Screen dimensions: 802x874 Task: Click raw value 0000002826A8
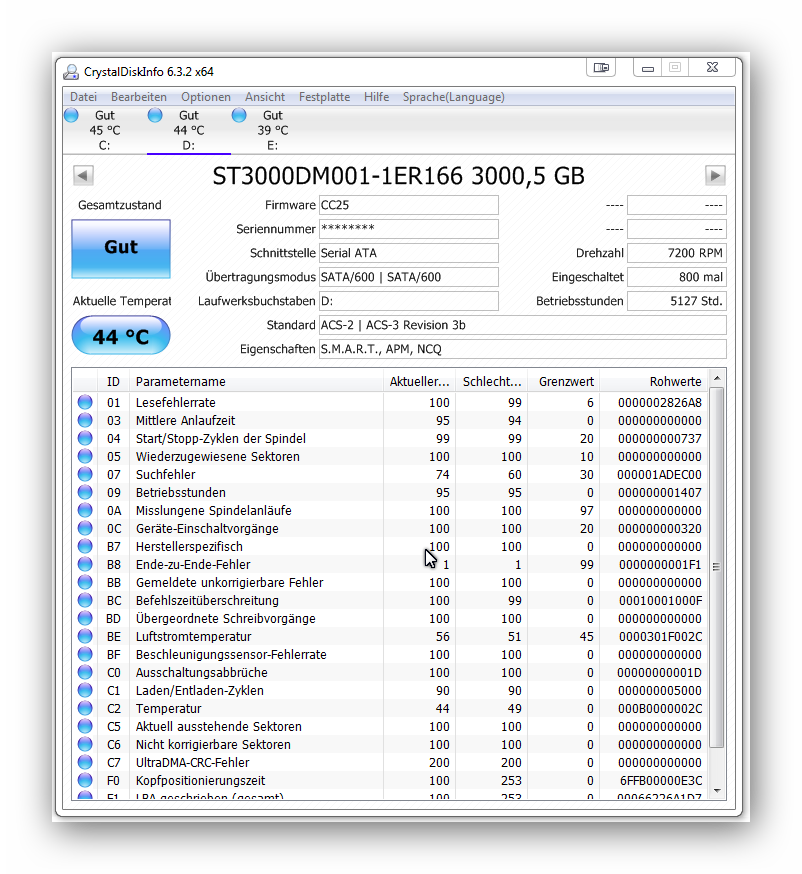[659, 402]
